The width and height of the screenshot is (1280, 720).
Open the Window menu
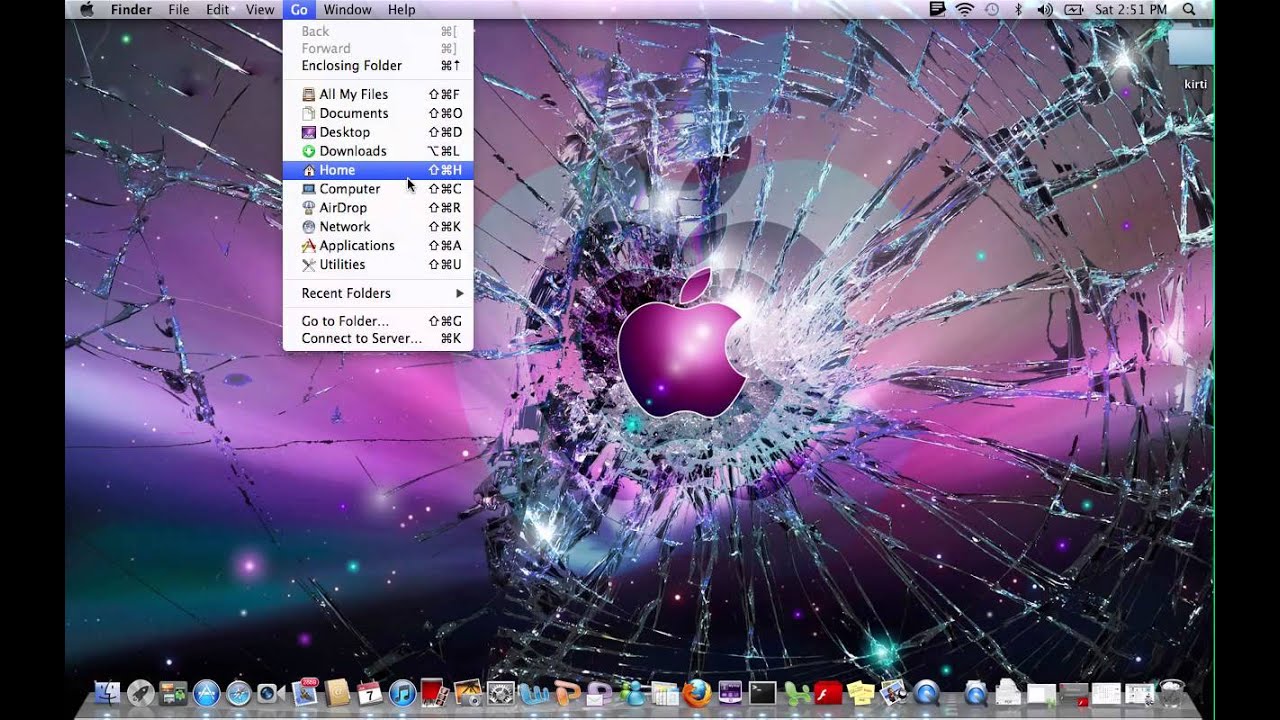[x=347, y=9]
